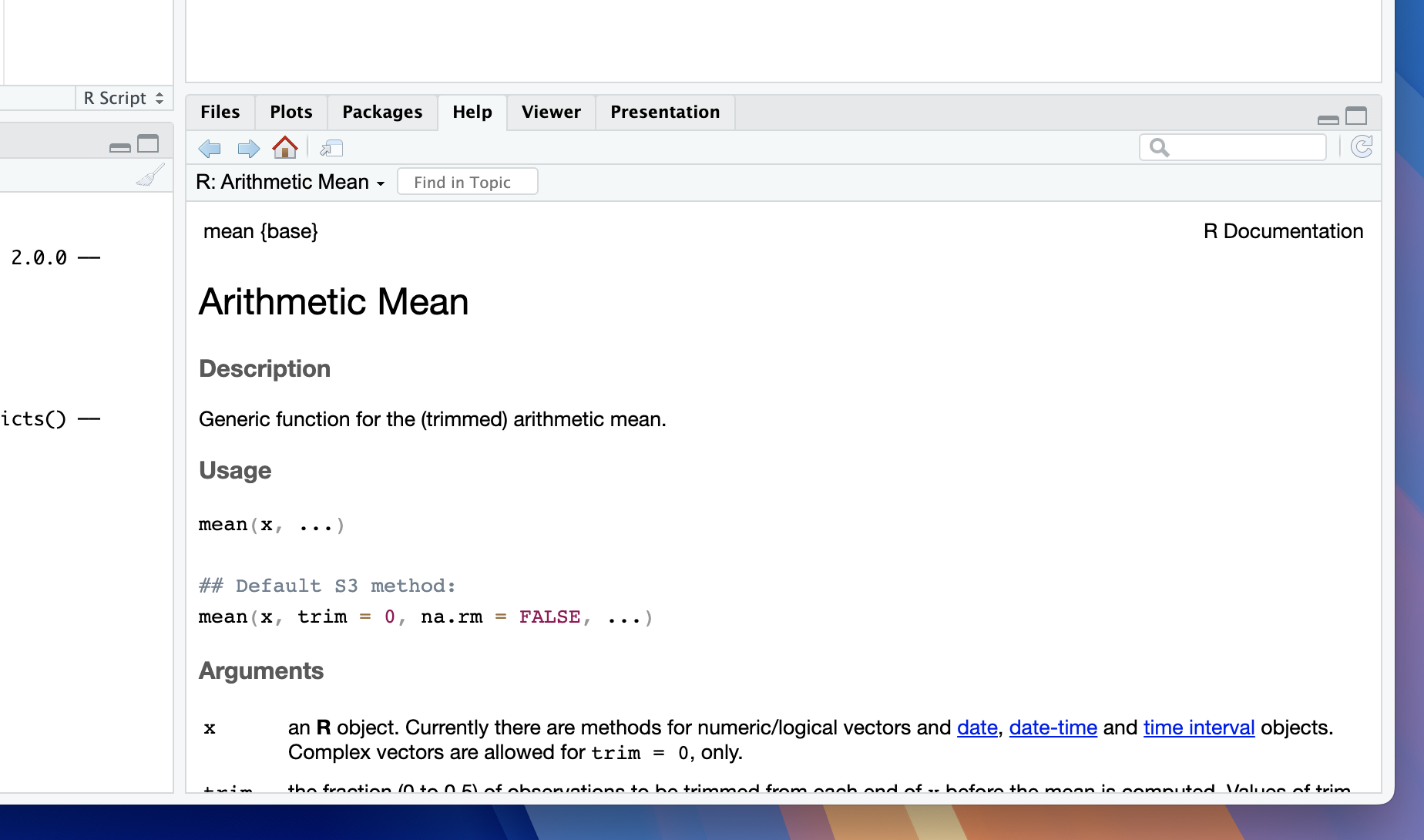This screenshot has height=840, width=1424.
Task: Maximize the console pane on the left
Action: pos(148,144)
